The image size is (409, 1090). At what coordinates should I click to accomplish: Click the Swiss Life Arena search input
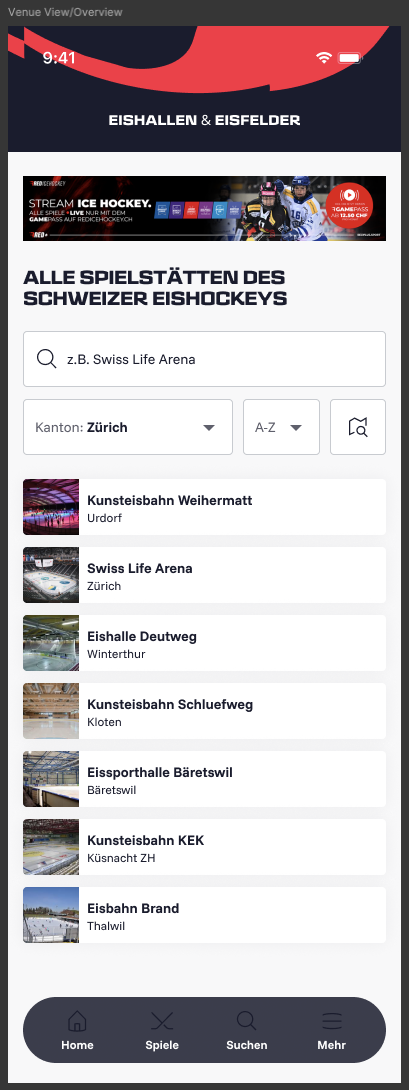point(204,359)
